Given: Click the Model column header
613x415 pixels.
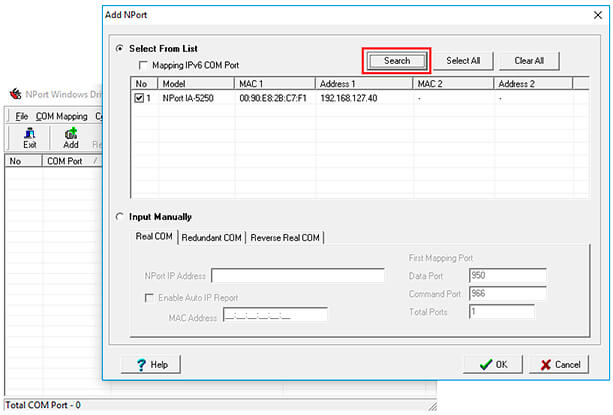Looking at the screenshot, I should tap(196, 84).
